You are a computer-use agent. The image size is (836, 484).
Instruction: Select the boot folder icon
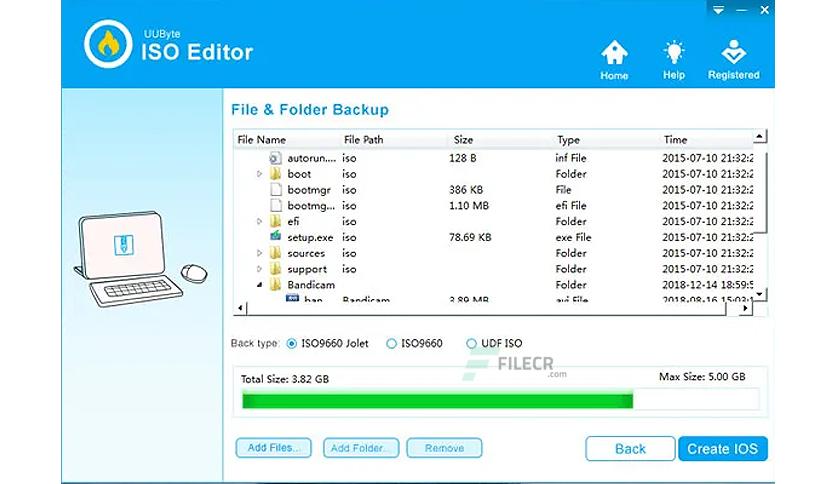275,174
